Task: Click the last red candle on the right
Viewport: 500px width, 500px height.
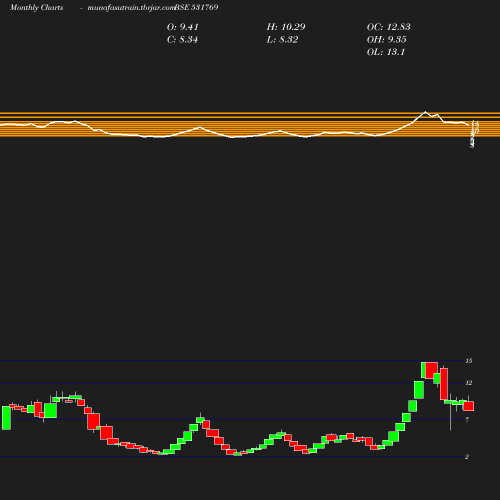Action: tap(468, 406)
